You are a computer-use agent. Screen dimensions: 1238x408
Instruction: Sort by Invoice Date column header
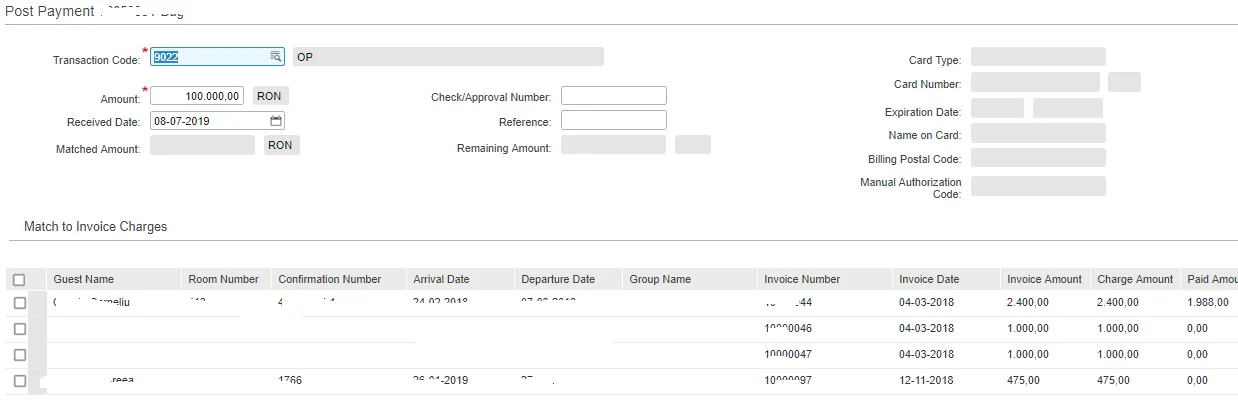point(929,280)
